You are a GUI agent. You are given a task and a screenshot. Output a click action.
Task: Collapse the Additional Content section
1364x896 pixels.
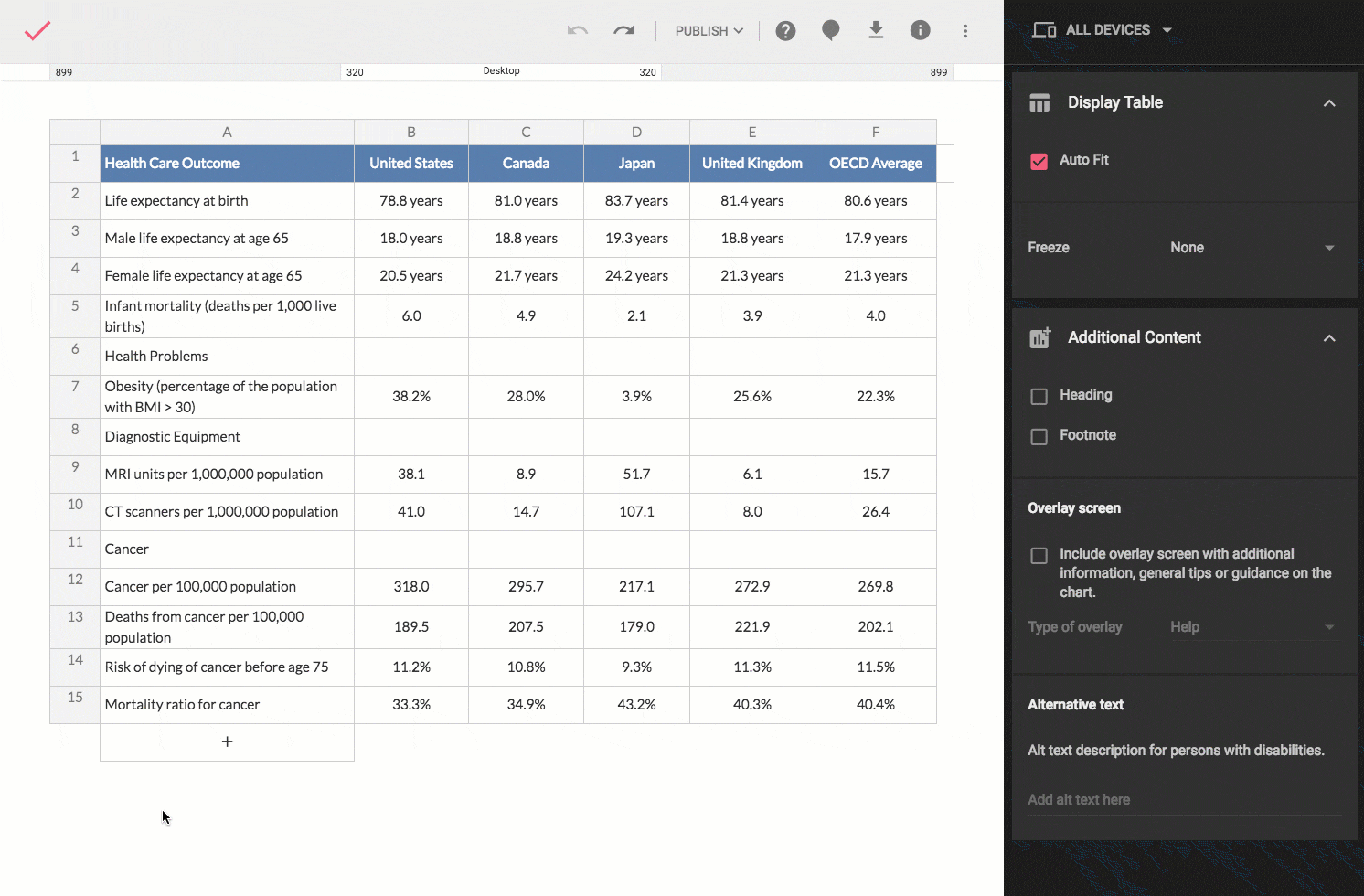click(x=1329, y=338)
